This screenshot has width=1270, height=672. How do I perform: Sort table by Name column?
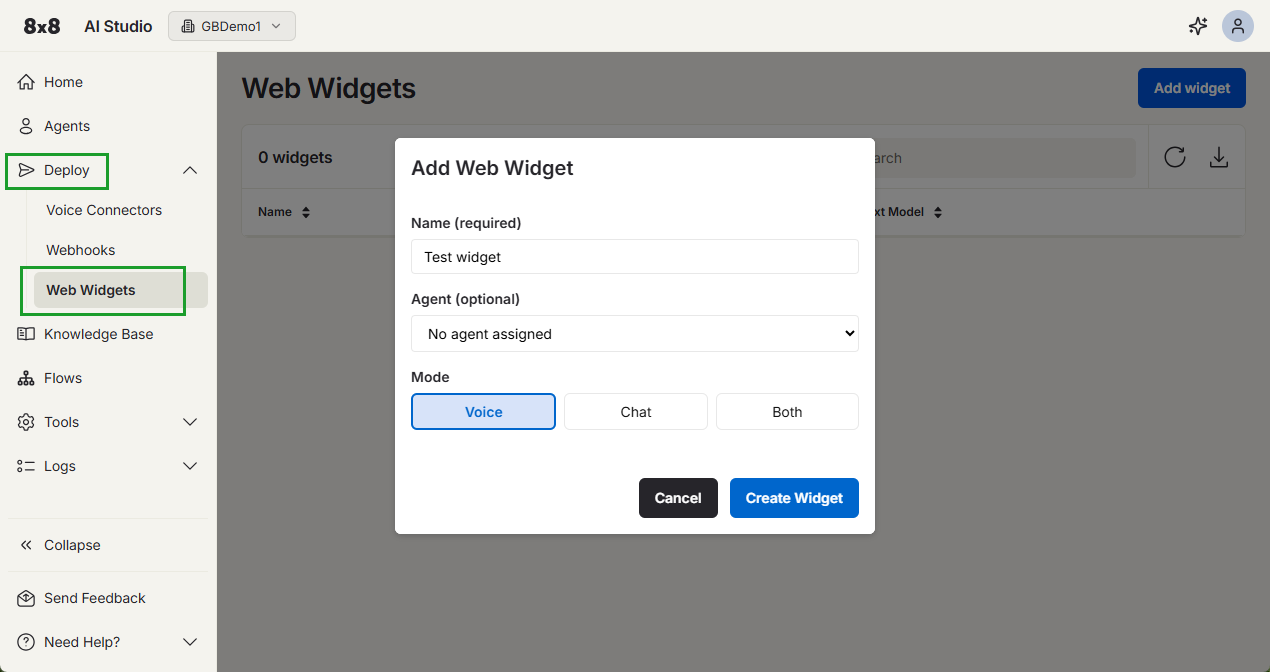coord(284,212)
